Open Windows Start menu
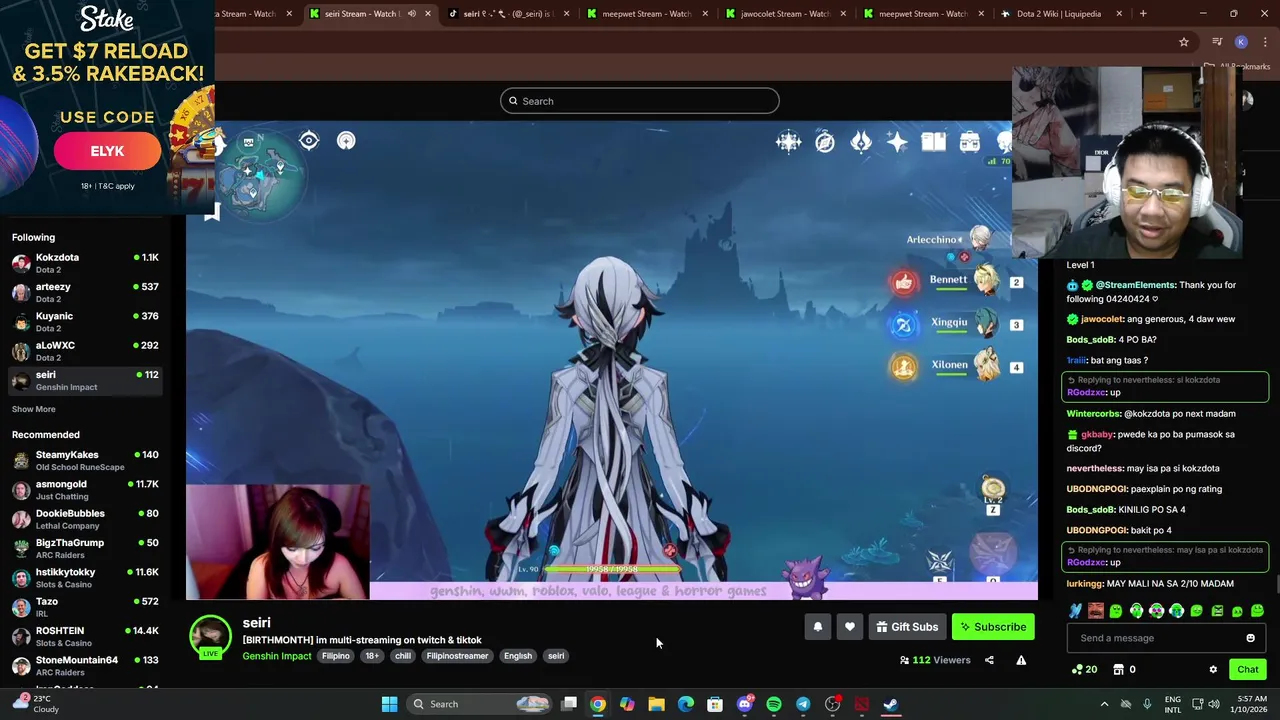 (389, 704)
